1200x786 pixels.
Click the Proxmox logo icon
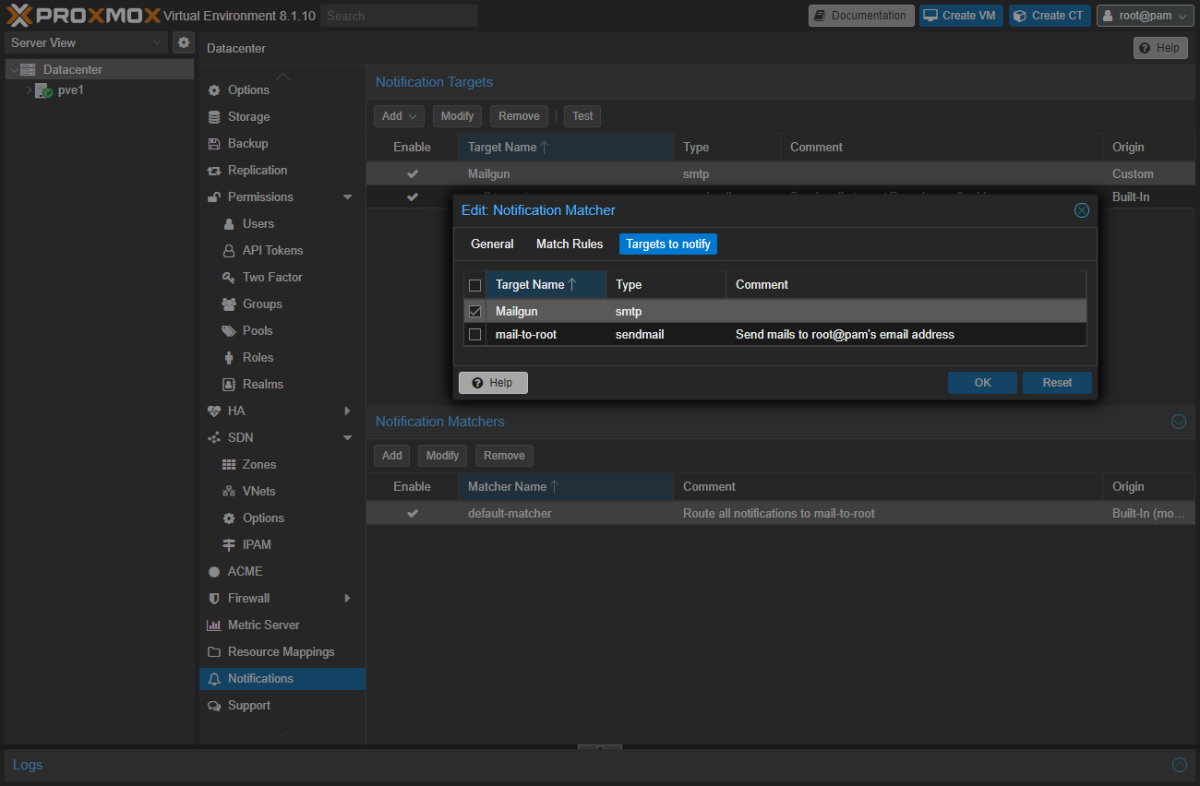(x=20, y=15)
